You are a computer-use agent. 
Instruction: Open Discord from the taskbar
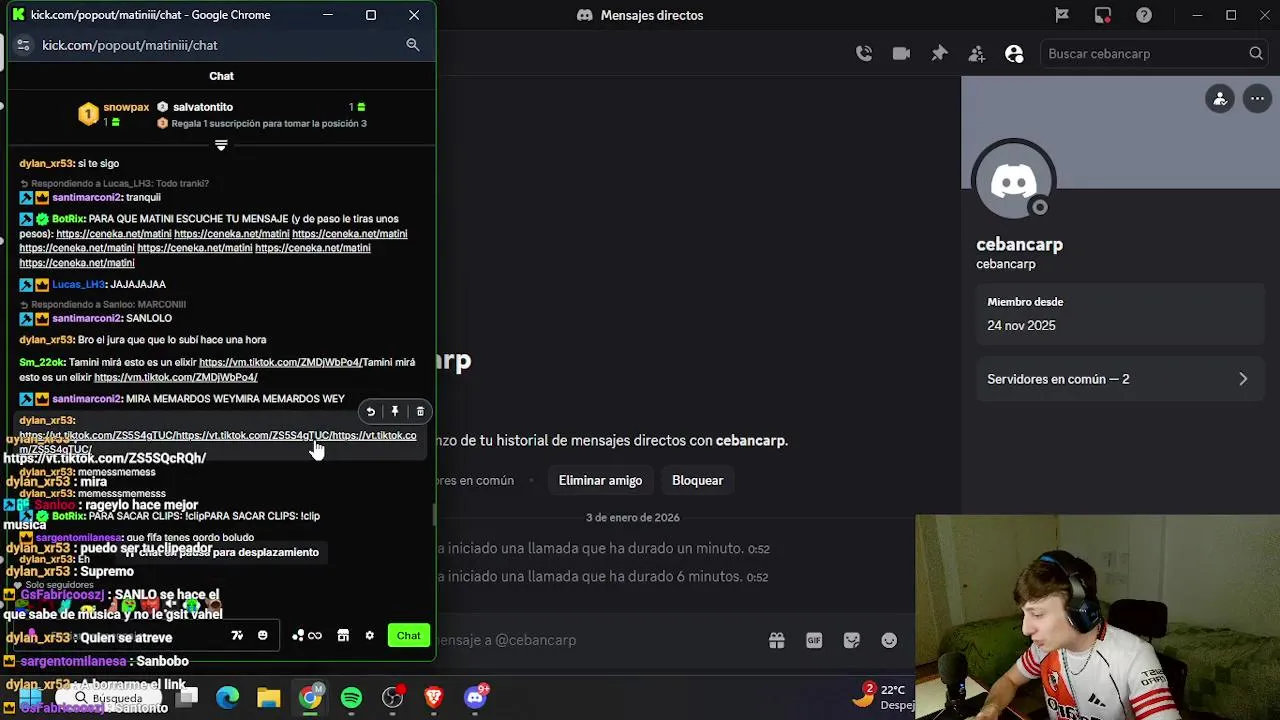point(475,697)
